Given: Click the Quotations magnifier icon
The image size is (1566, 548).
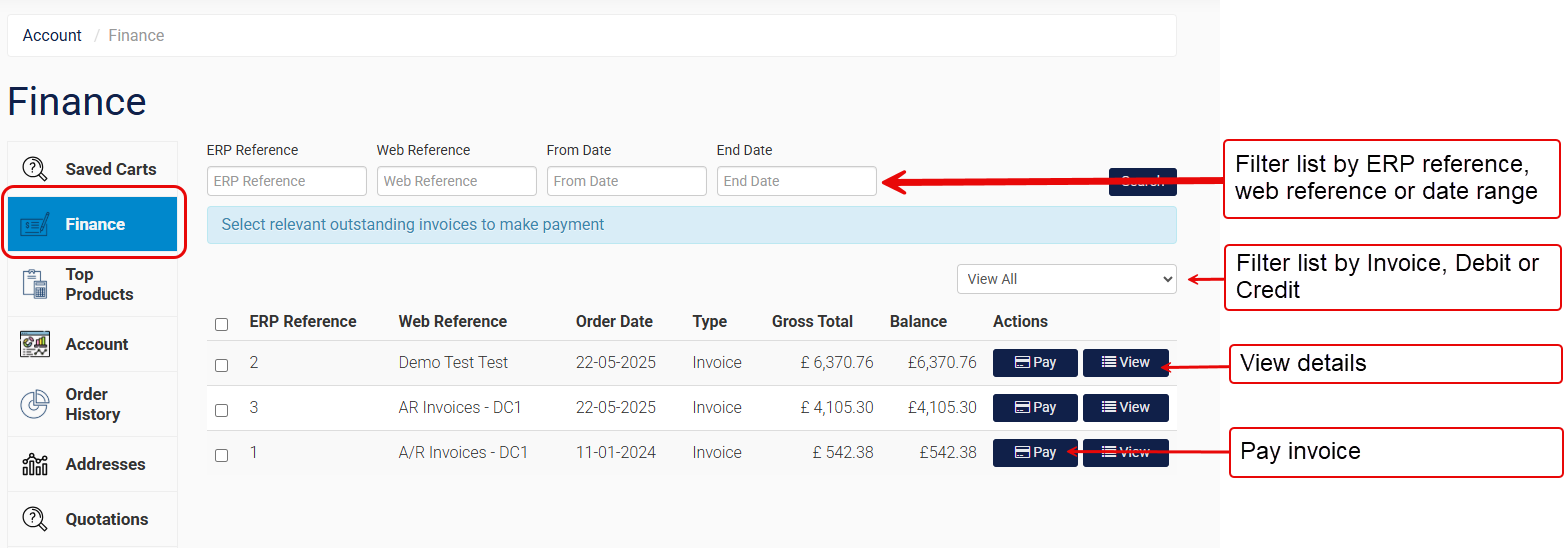Looking at the screenshot, I should [35, 519].
